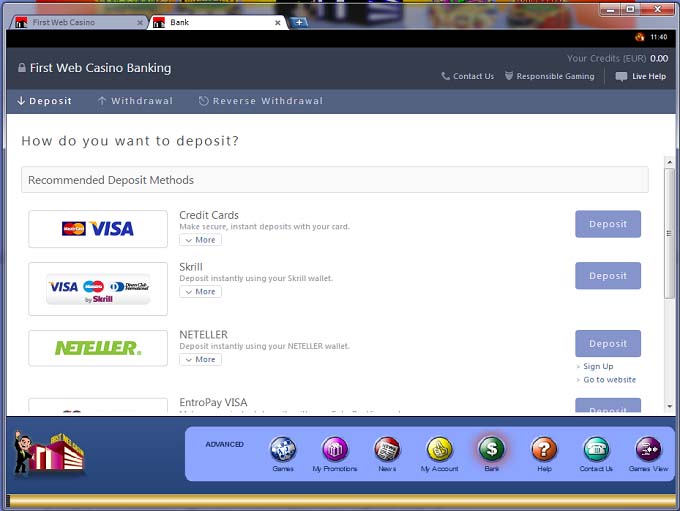Image resolution: width=680 pixels, height=511 pixels.
Task: Click the Responsible Gaming link
Action: 549,76
